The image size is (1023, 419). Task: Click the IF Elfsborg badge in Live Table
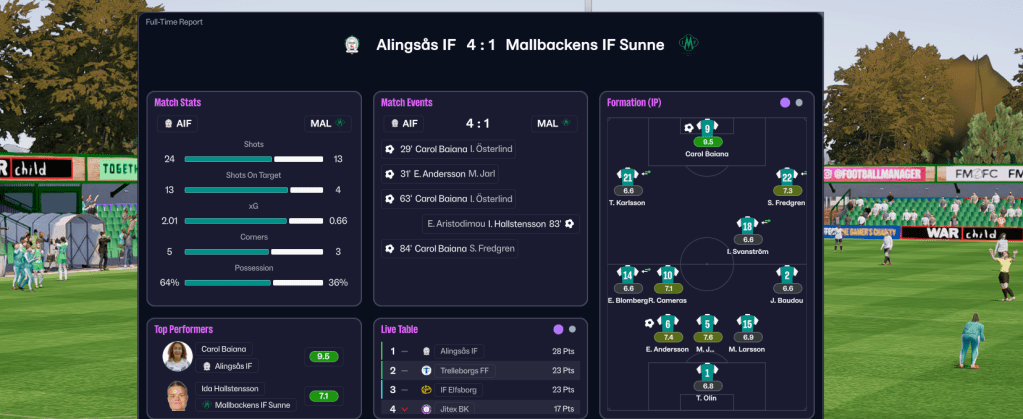(427, 389)
